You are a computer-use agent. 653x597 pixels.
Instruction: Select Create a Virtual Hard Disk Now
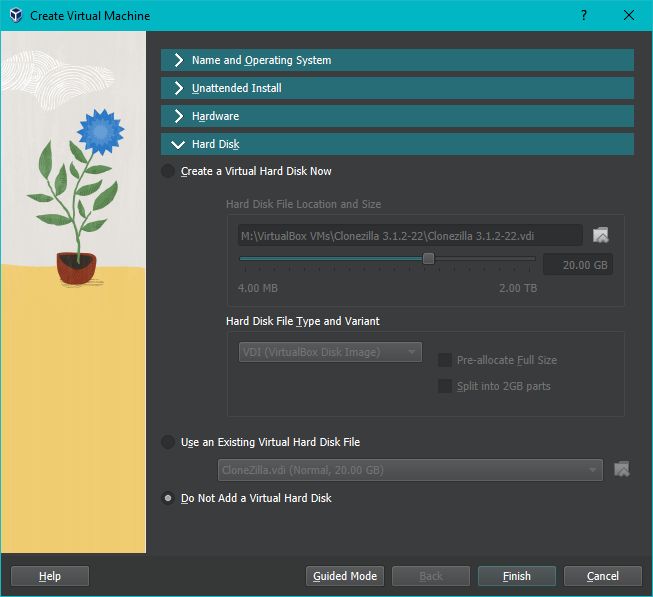(x=168, y=172)
